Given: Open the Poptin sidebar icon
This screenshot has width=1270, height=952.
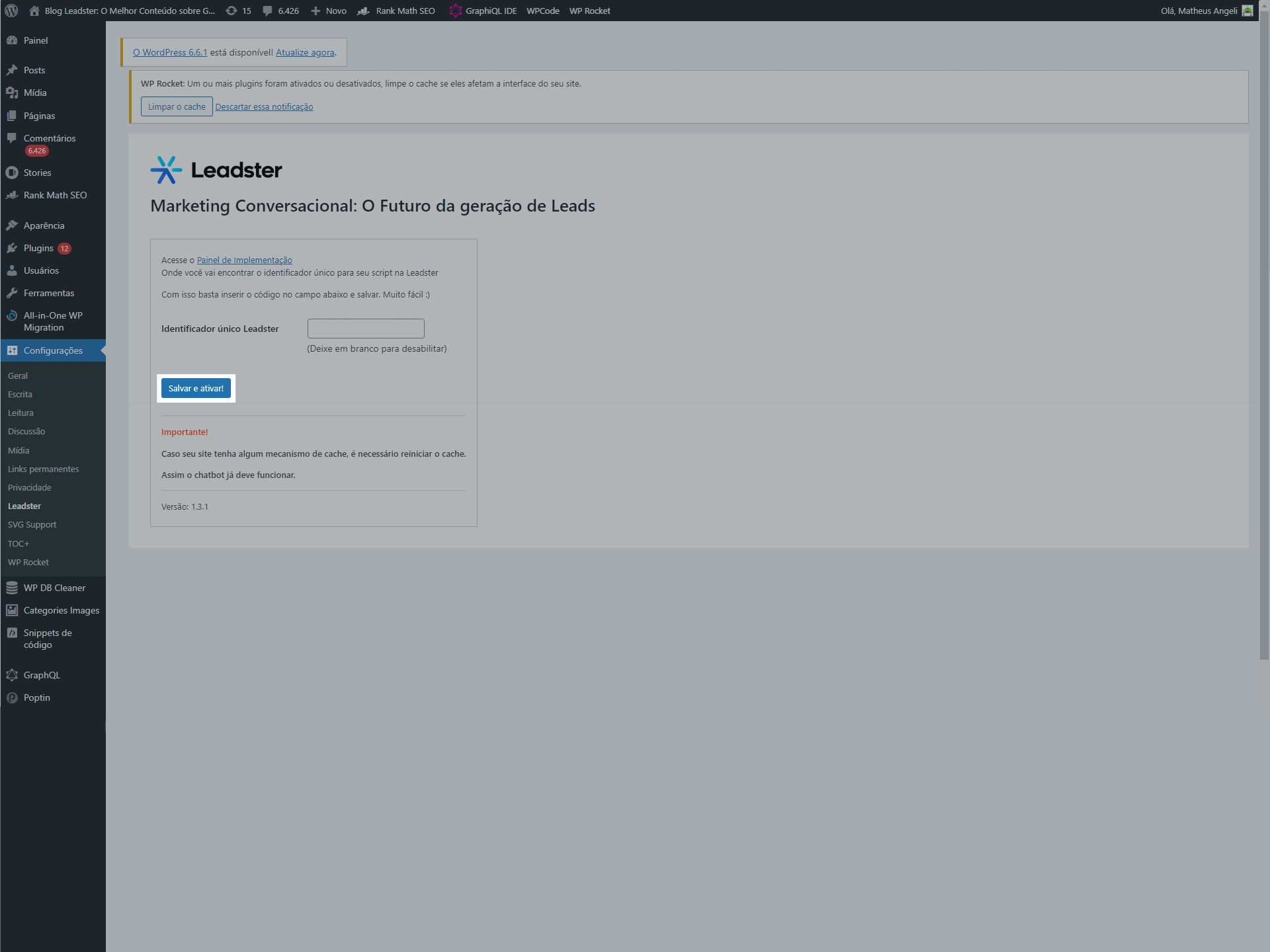Looking at the screenshot, I should coord(12,697).
